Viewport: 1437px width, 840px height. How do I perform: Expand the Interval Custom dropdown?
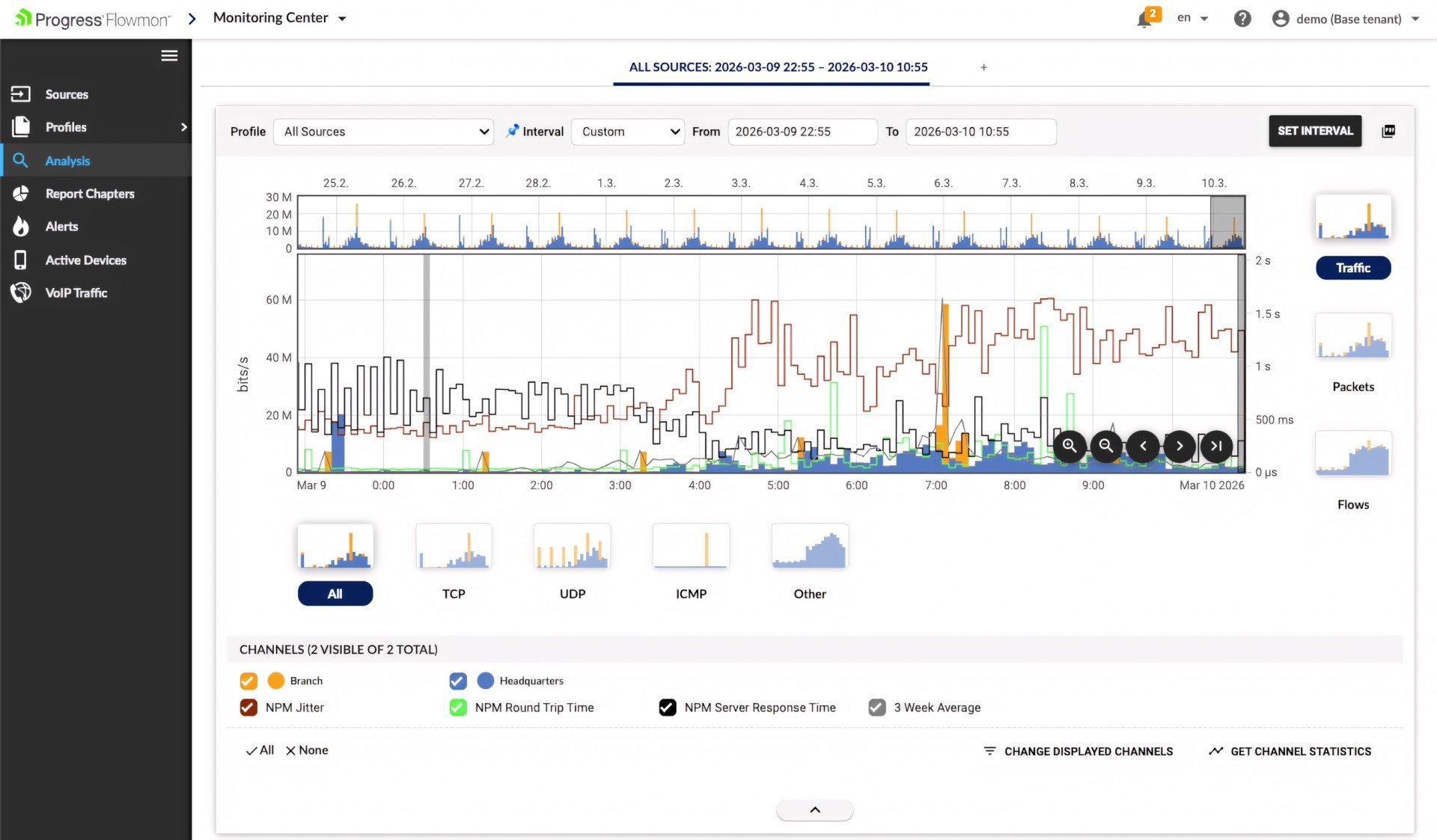click(x=628, y=132)
